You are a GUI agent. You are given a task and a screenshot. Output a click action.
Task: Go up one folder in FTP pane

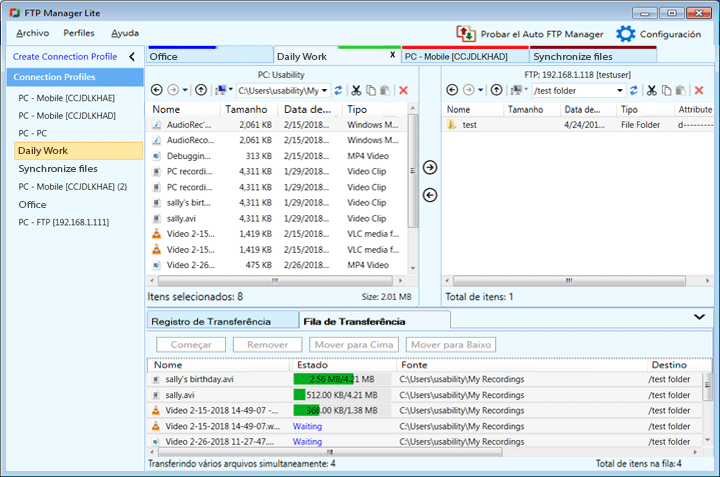(x=495, y=90)
